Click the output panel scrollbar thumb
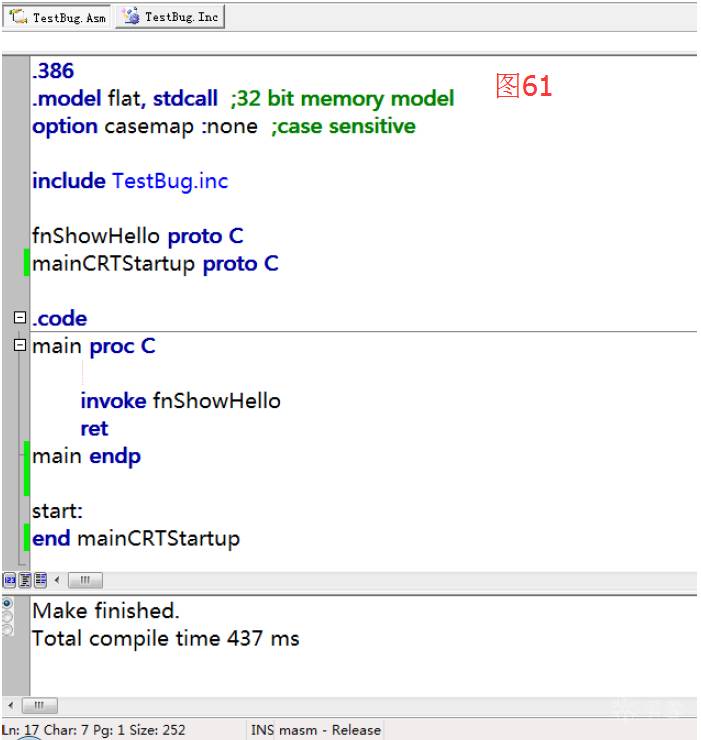The image size is (701, 740). [x=40, y=706]
